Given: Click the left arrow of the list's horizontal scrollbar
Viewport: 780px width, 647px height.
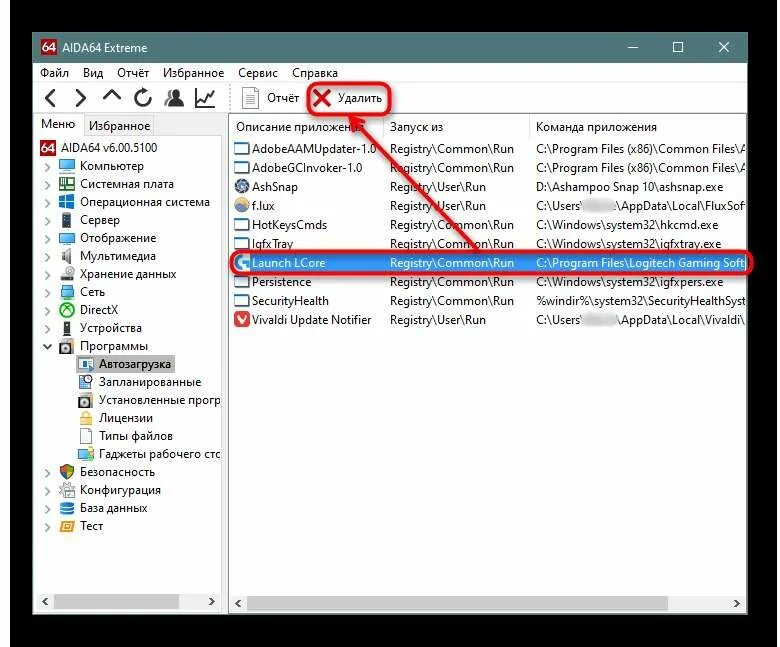Looking at the screenshot, I should (x=238, y=603).
